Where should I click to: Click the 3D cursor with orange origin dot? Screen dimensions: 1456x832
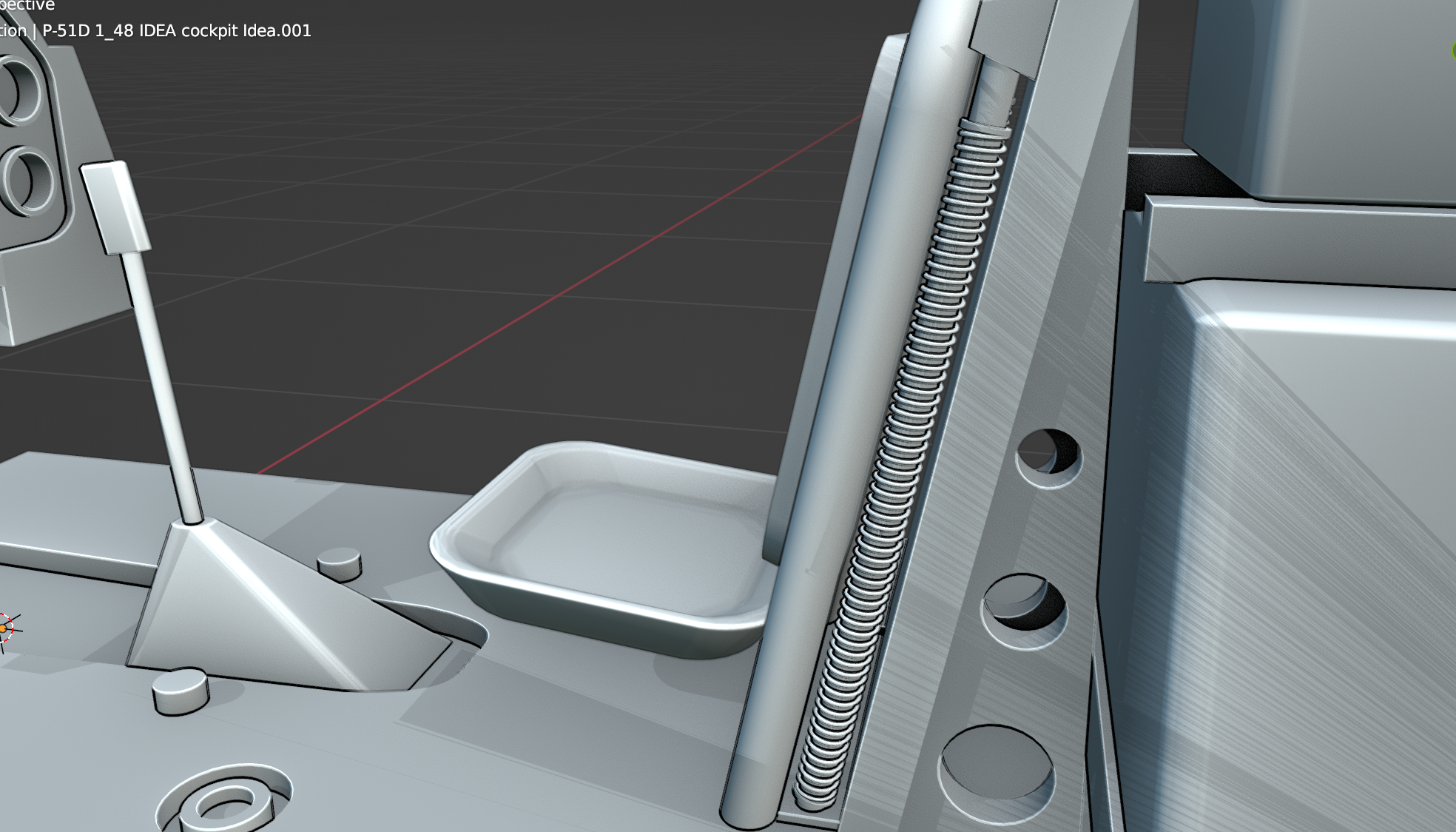[4, 628]
